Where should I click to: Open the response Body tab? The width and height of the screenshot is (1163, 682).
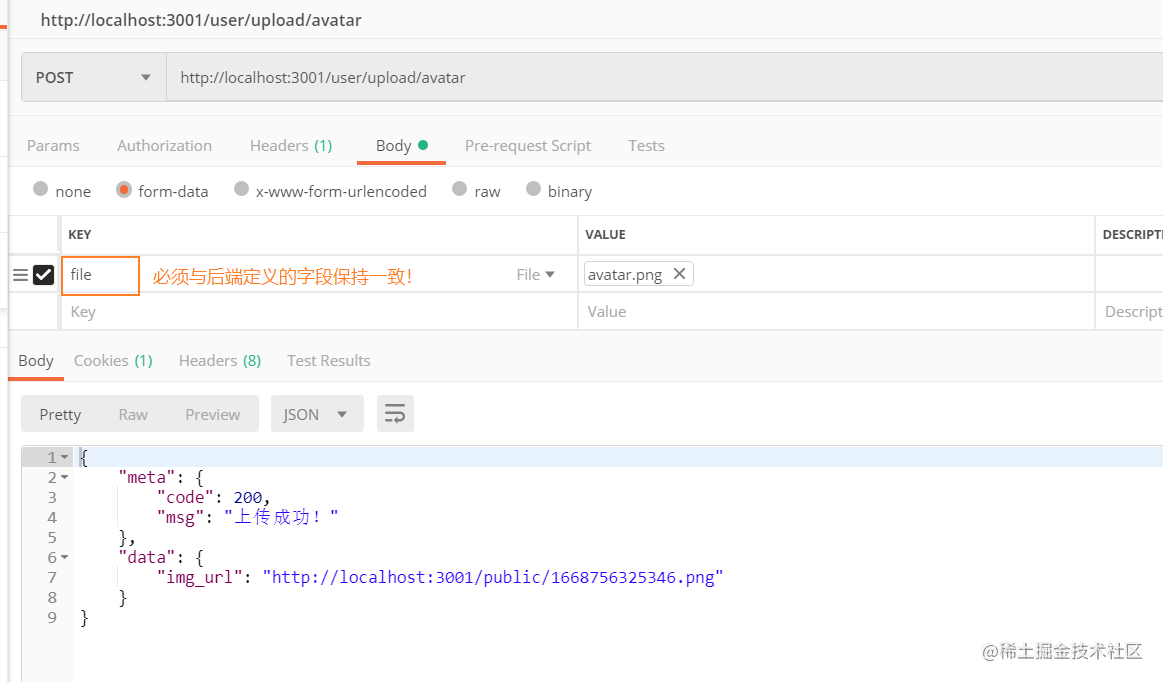pyautogui.click(x=36, y=361)
